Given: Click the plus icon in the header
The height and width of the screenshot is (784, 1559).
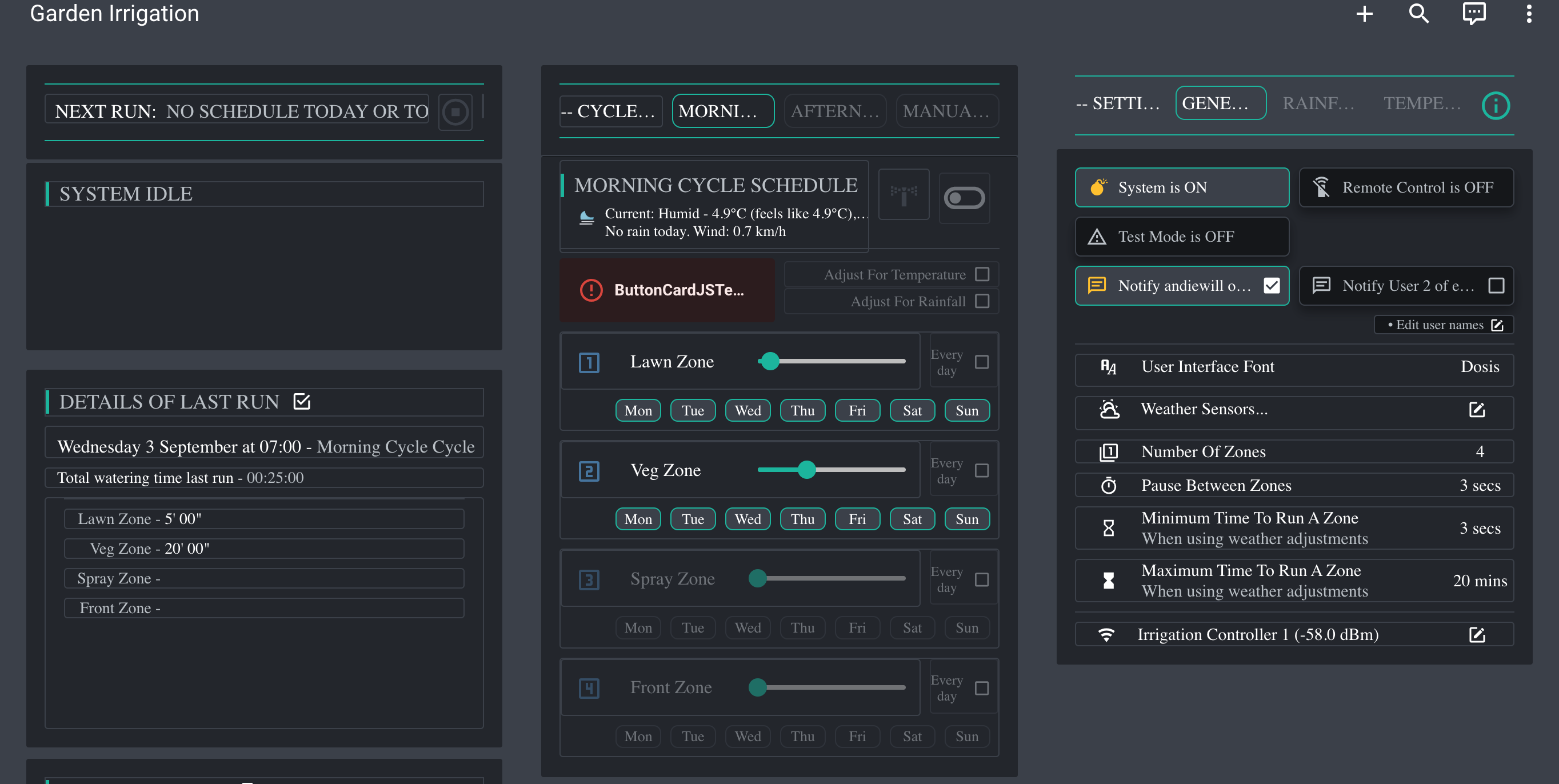Looking at the screenshot, I should coord(1364,14).
